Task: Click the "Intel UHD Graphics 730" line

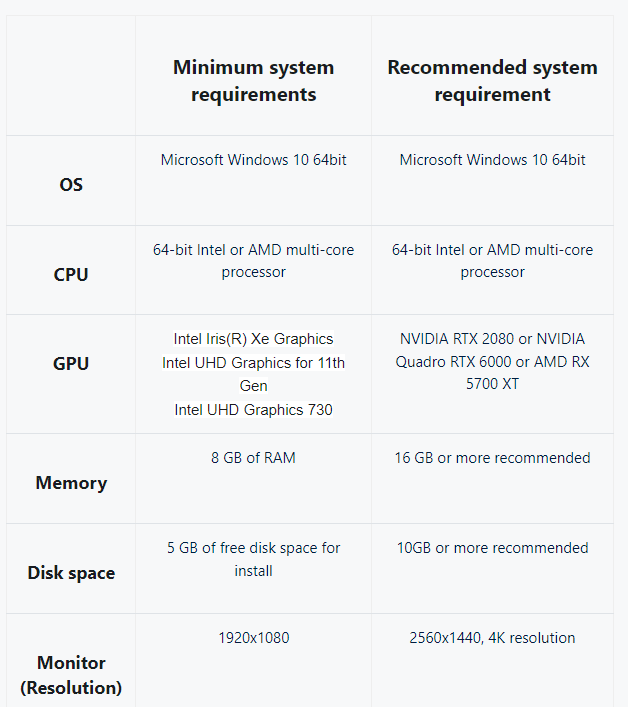Action: coord(253,409)
